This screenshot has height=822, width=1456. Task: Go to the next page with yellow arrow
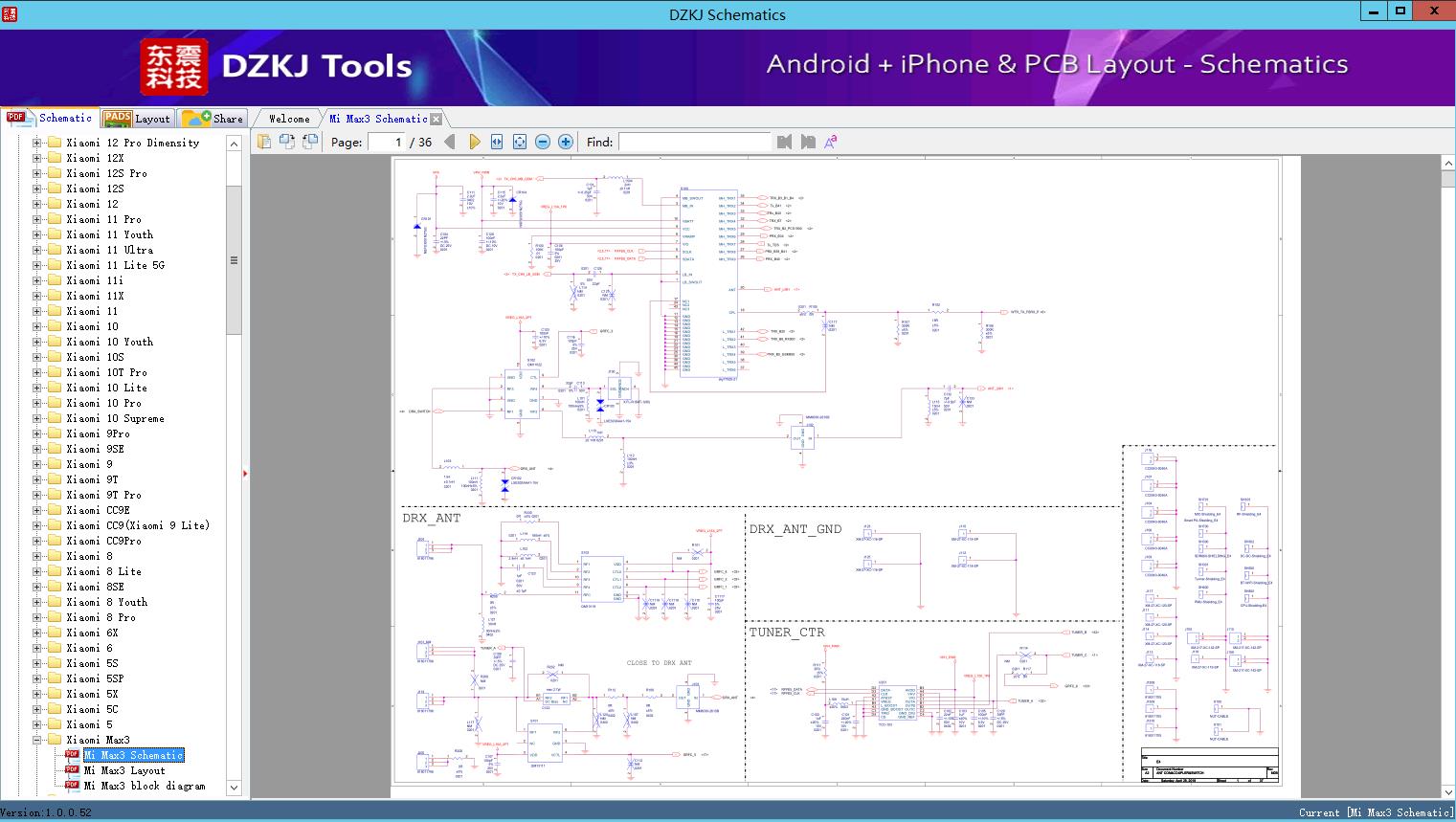[x=474, y=142]
